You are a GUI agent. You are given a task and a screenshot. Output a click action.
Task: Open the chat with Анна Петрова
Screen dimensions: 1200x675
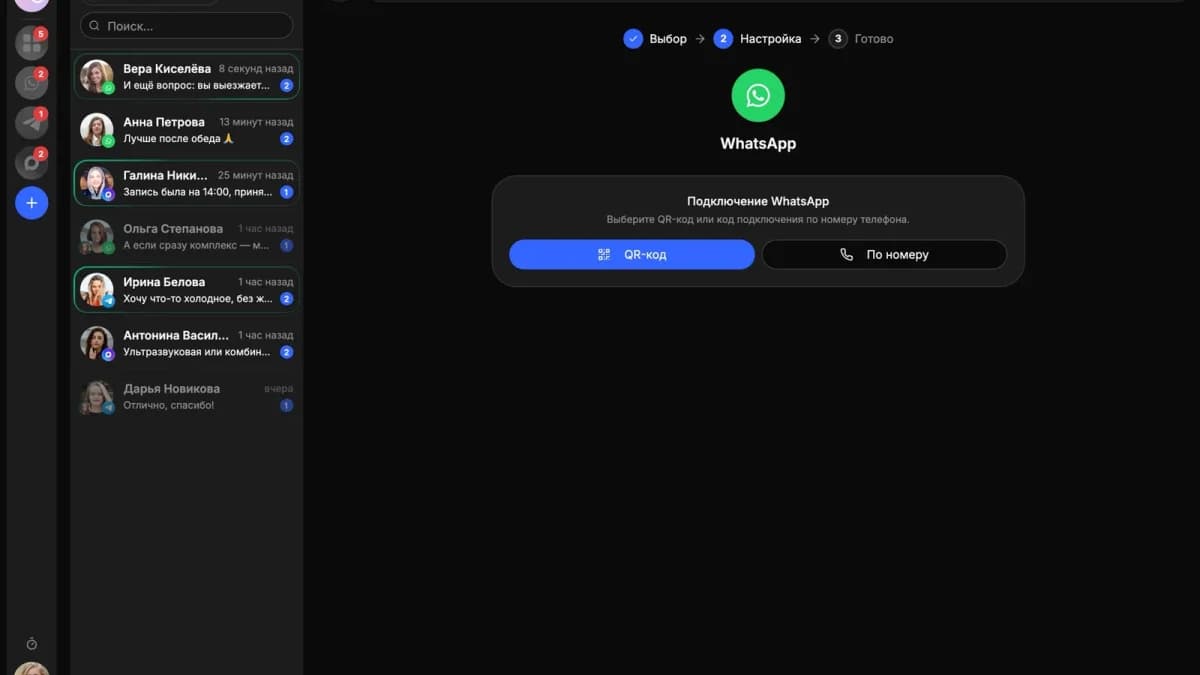click(187, 130)
